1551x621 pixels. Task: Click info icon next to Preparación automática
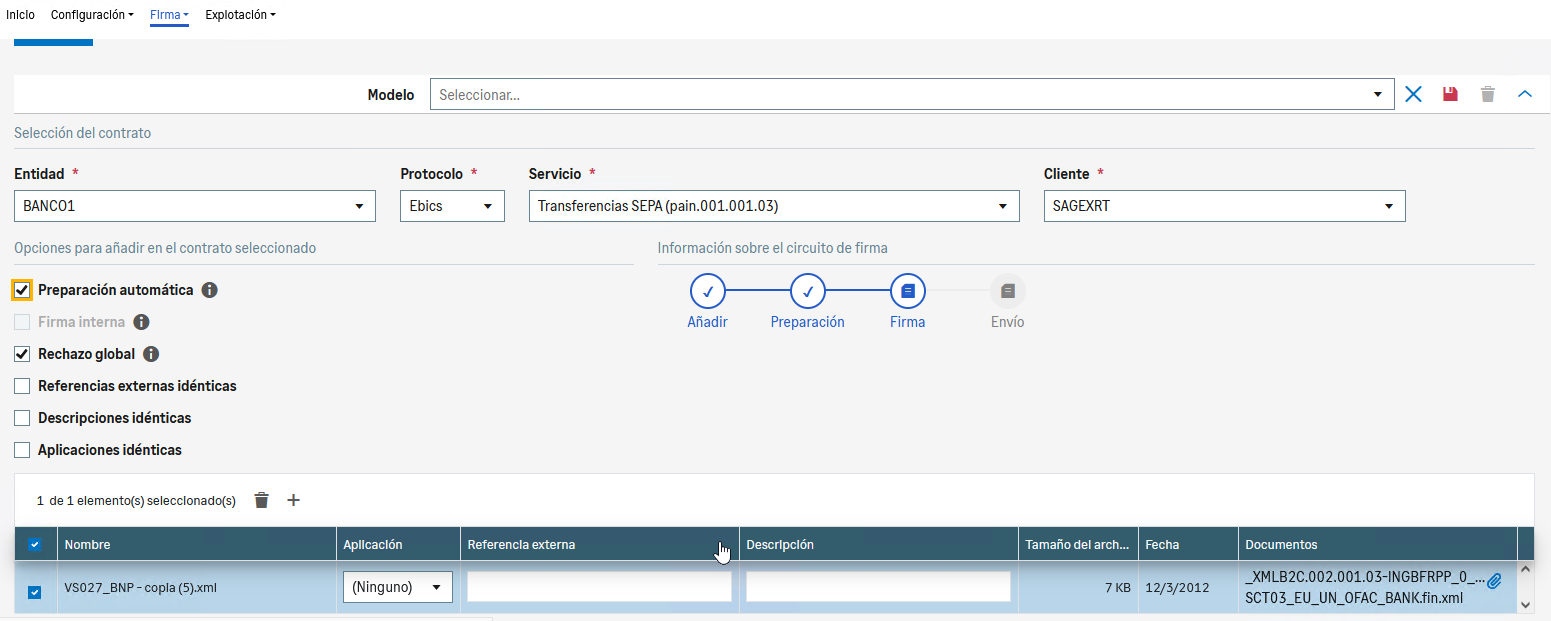[x=209, y=290]
